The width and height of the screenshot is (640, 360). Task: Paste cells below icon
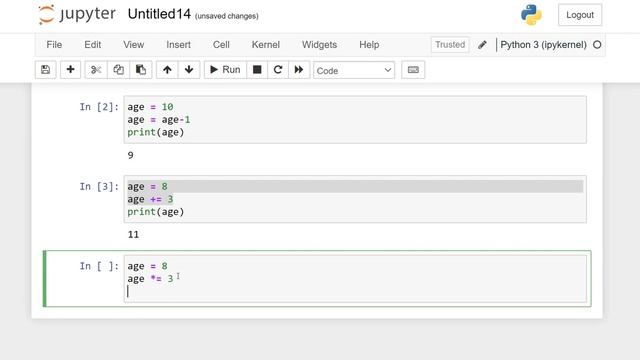[141, 70]
